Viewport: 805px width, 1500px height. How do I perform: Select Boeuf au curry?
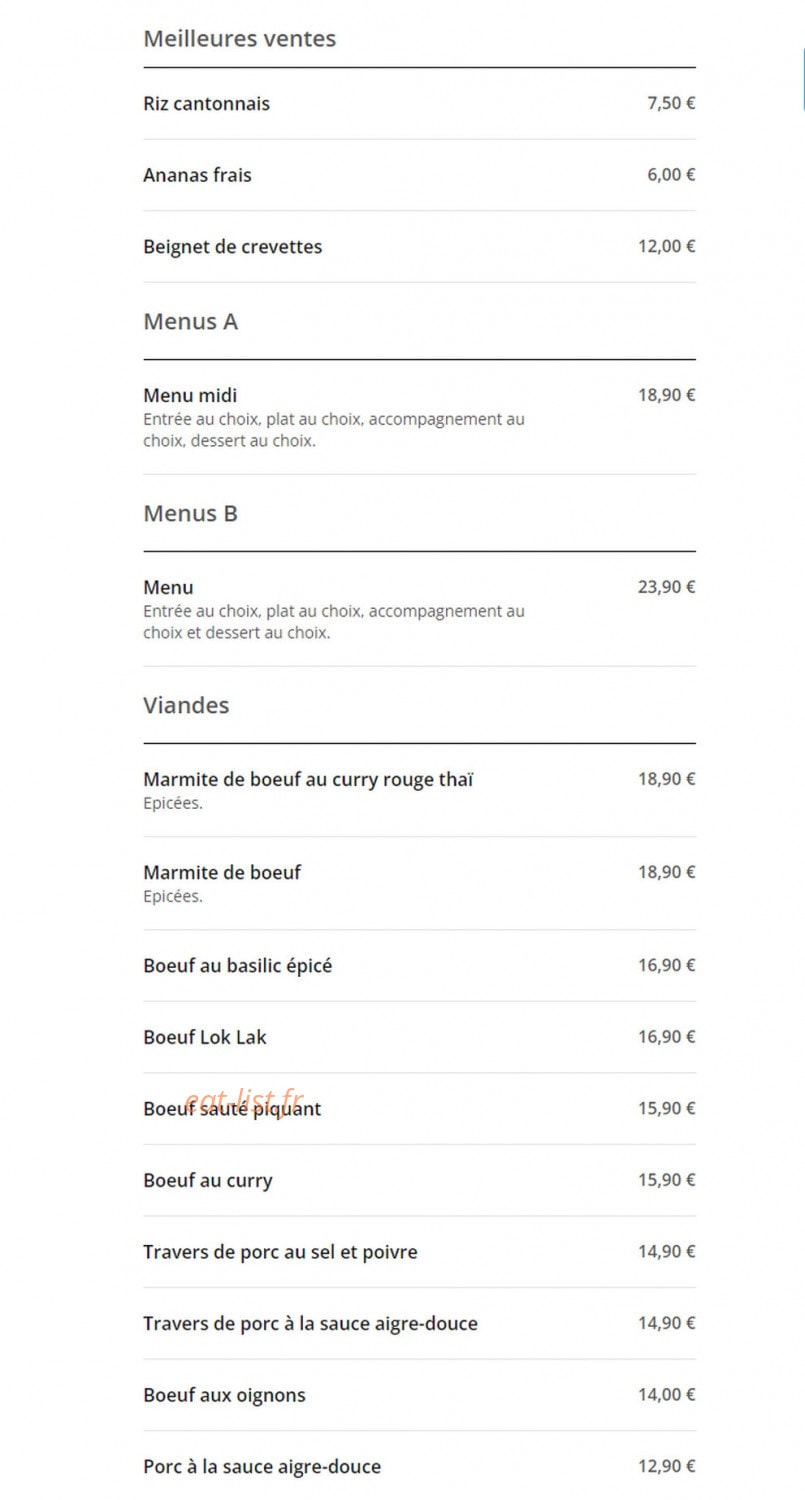pos(419,1180)
